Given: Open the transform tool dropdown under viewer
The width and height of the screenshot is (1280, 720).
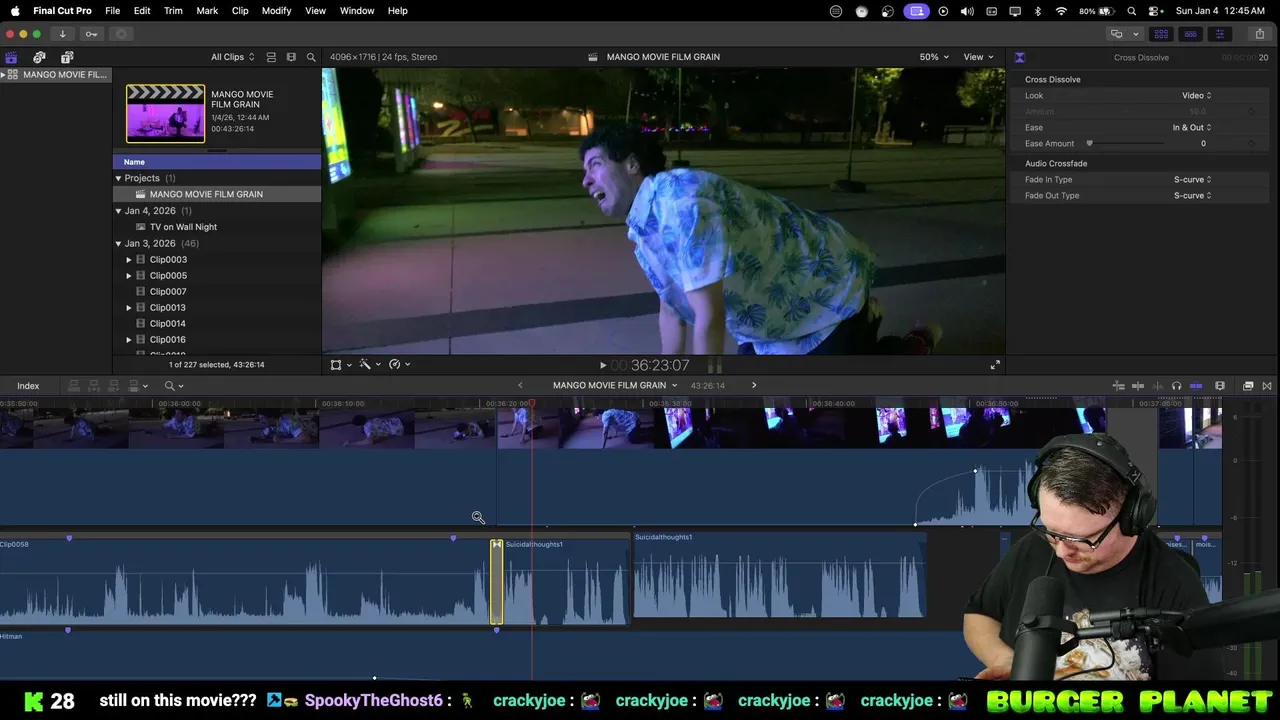Looking at the screenshot, I should pos(342,365).
